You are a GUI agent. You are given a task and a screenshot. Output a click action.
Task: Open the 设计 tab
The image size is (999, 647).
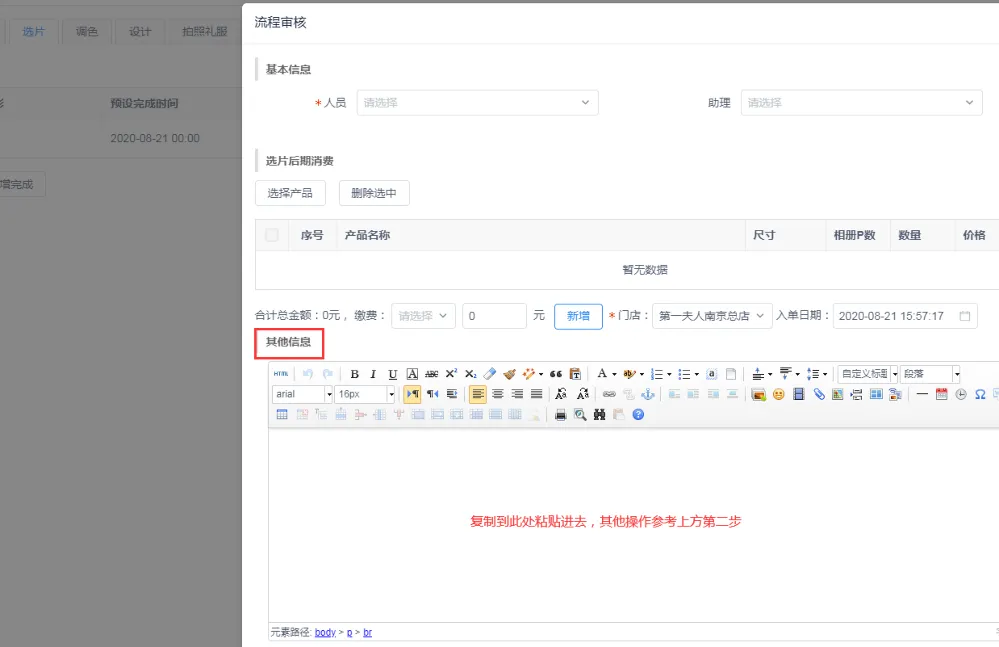[x=140, y=31]
